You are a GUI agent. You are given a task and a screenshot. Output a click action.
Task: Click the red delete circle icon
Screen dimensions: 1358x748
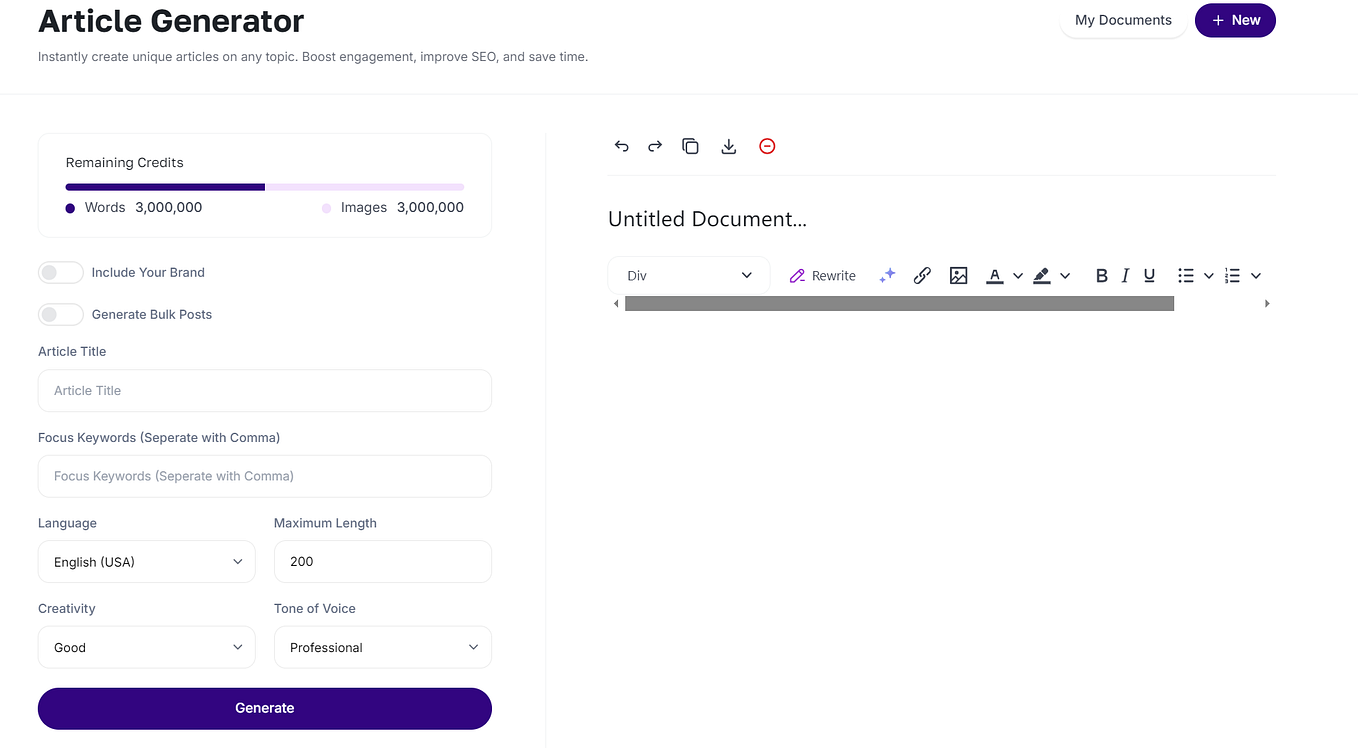pyautogui.click(x=767, y=146)
